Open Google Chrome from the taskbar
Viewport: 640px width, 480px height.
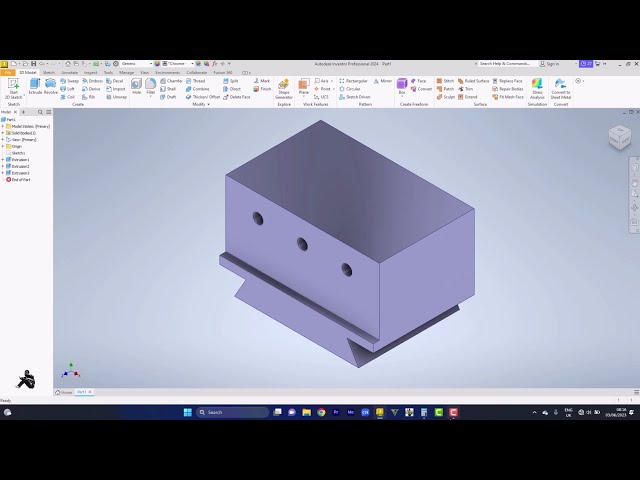pos(321,412)
